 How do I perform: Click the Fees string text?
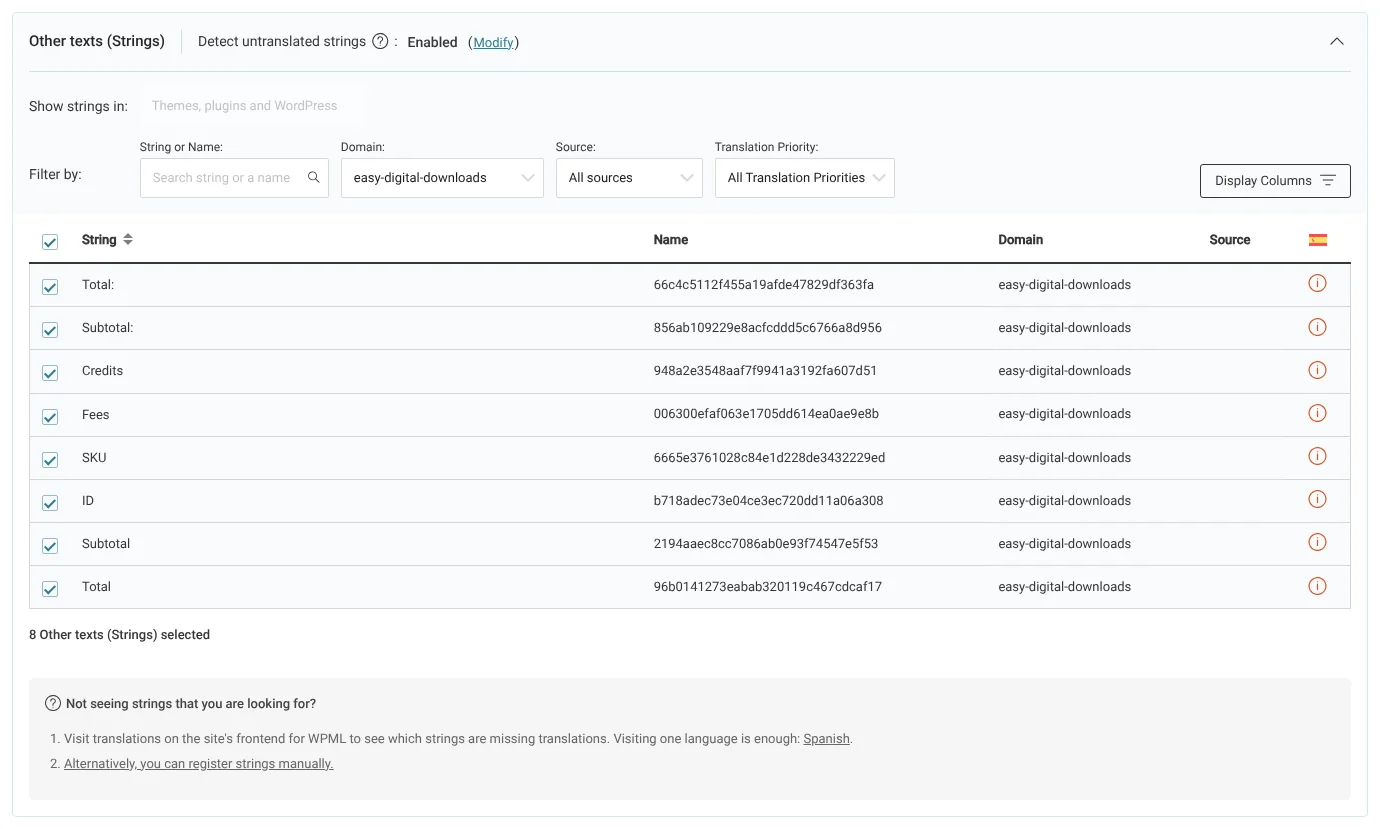(x=96, y=414)
